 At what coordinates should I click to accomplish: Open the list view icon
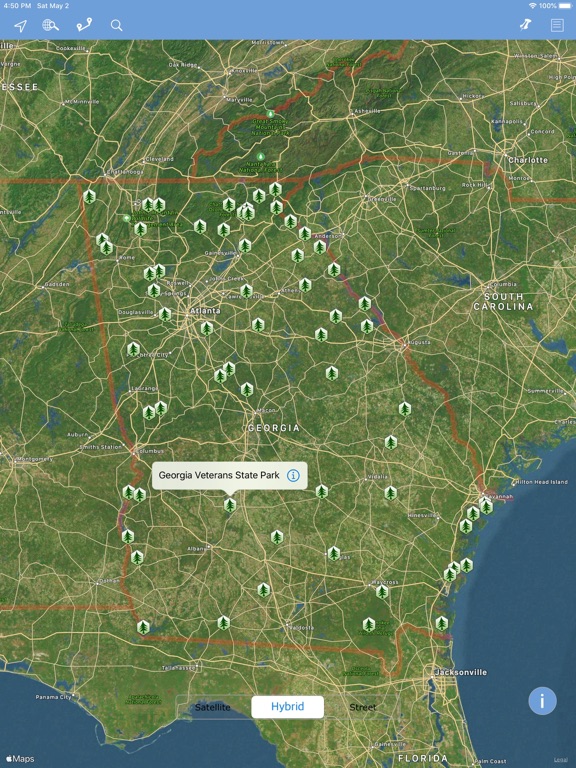coord(557,25)
